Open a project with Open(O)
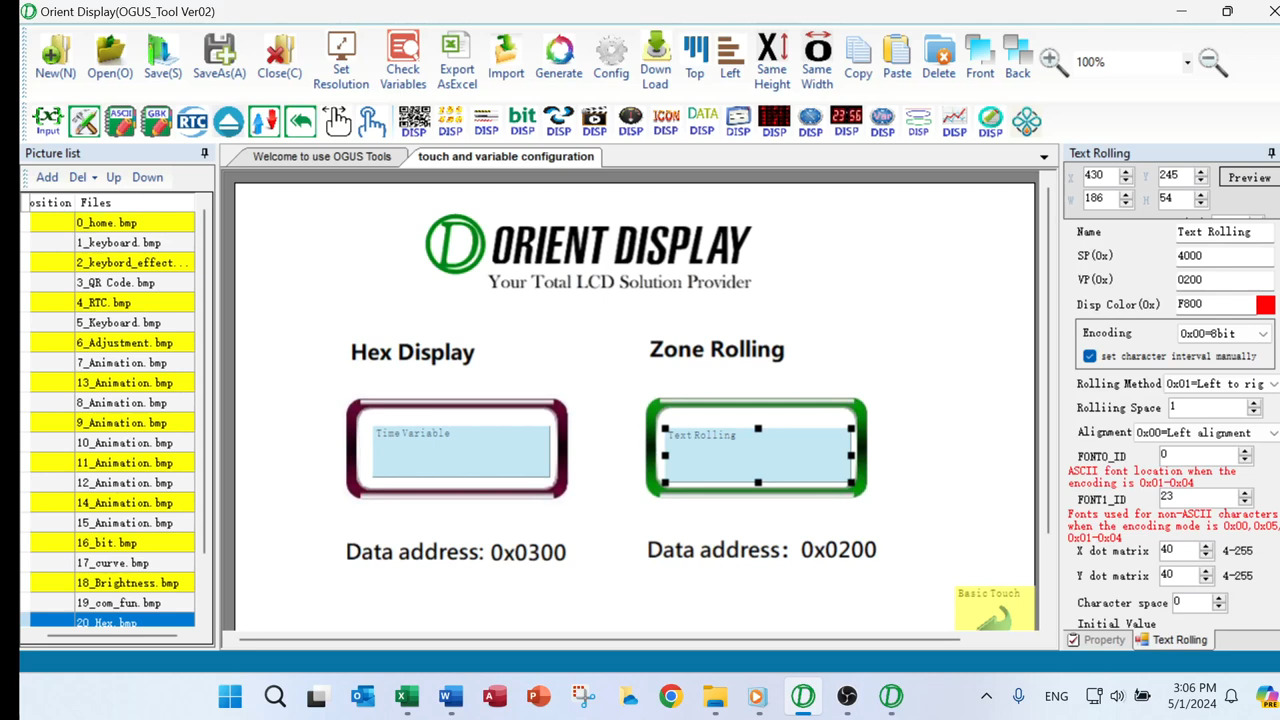This screenshot has width=1280, height=720. coord(110,57)
